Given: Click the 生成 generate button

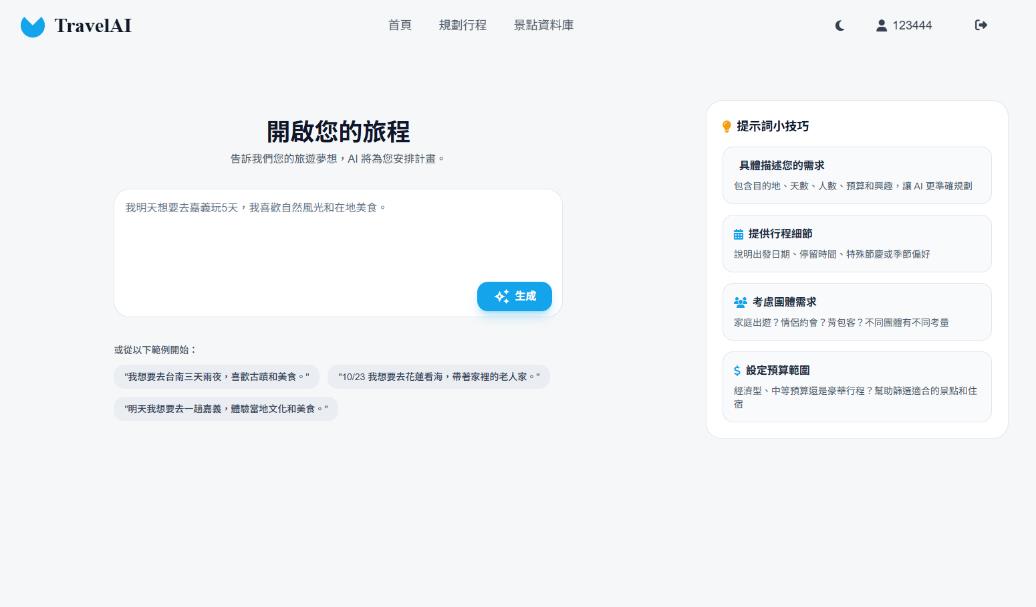Looking at the screenshot, I should tap(514, 297).
